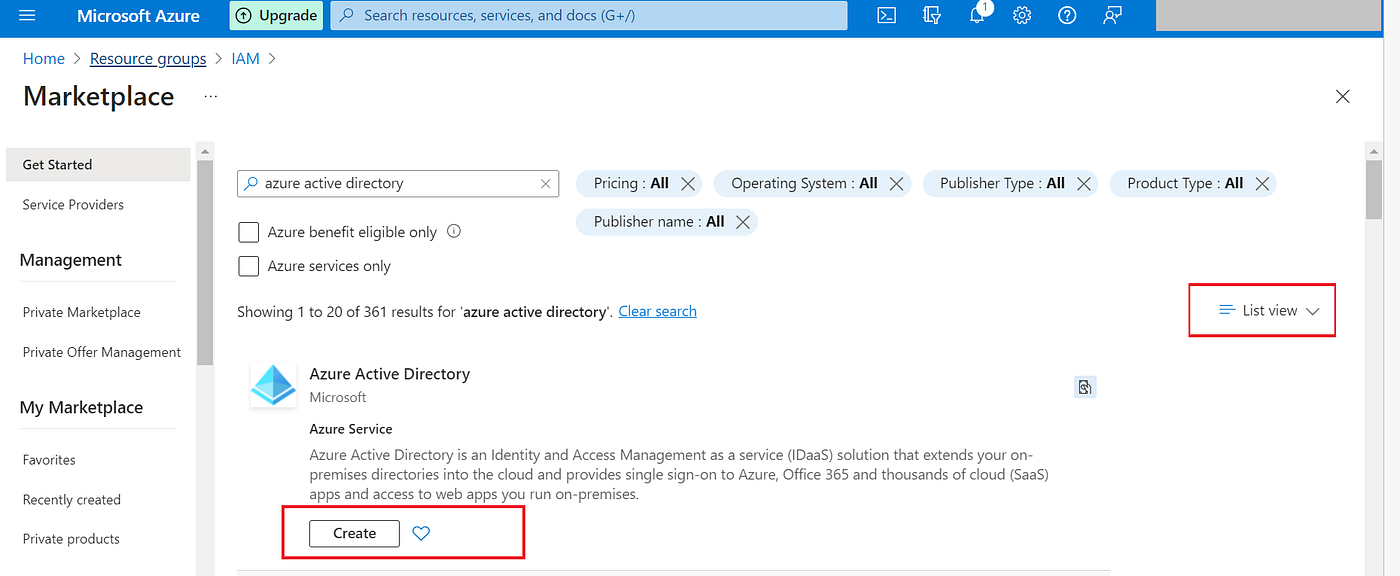The width and height of the screenshot is (1400, 576).
Task: Click the Create button for Azure Active Directory
Action: (354, 534)
